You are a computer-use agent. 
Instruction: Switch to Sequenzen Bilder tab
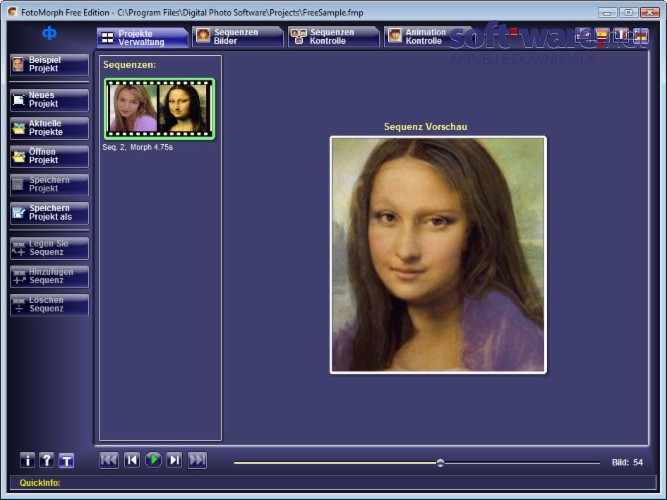(237, 37)
